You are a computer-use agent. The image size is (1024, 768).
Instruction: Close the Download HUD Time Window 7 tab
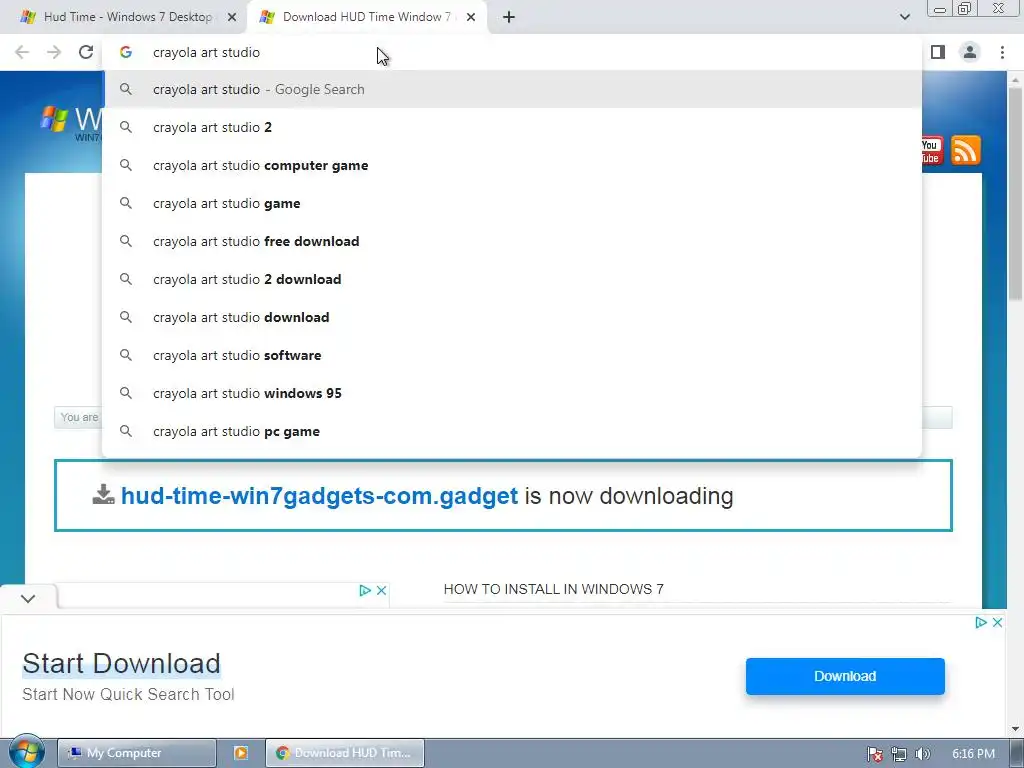click(471, 17)
